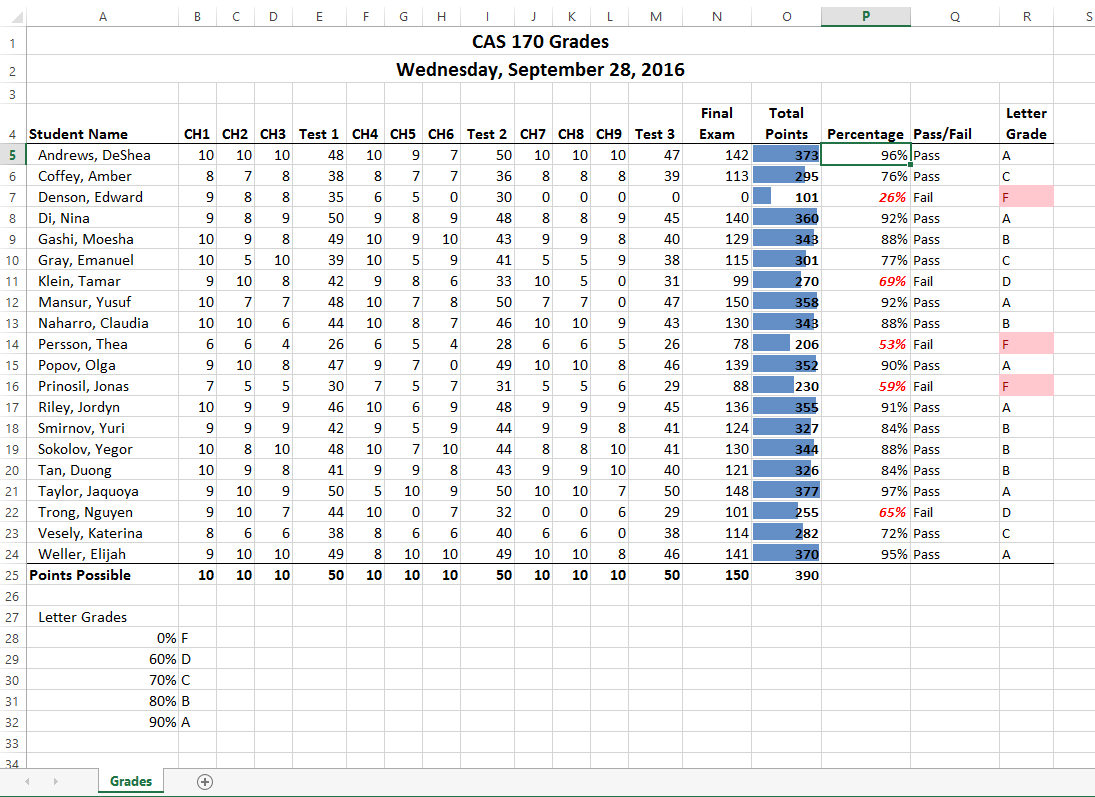Select row 5 header
Image resolution: width=1095 pixels, height=797 pixels.
pyautogui.click(x=13, y=155)
